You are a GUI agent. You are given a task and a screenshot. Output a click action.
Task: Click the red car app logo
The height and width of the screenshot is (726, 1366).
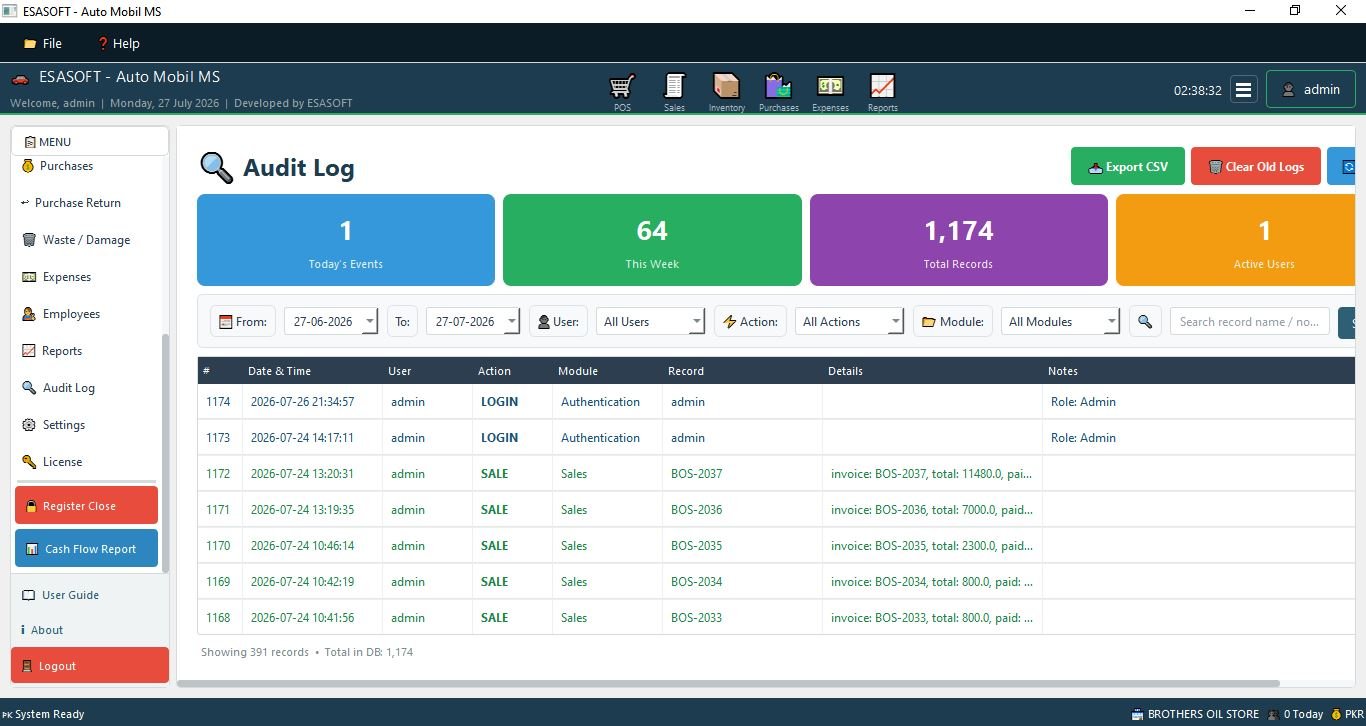point(20,78)
